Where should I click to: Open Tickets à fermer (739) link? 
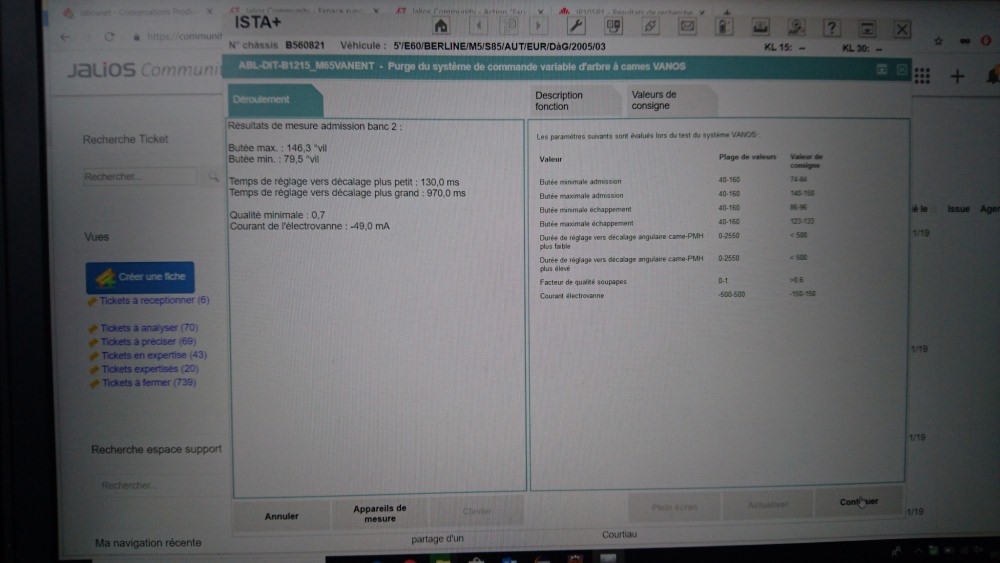149,383
